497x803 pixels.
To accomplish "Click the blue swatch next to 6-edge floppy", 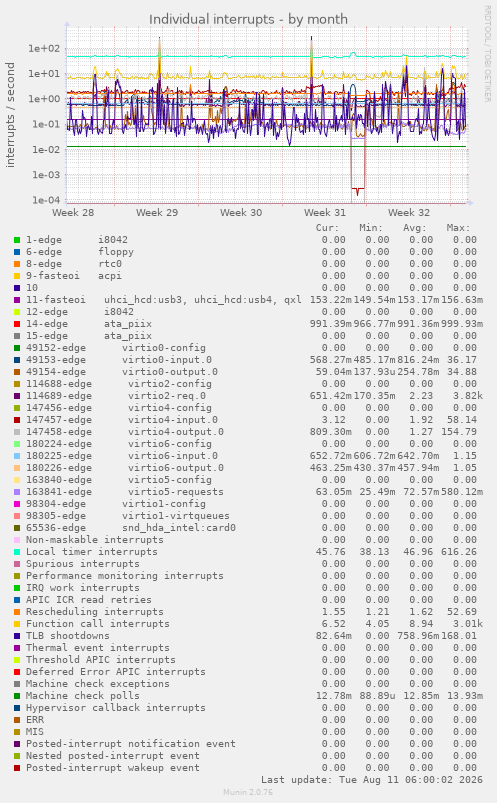I will point(17,252).
